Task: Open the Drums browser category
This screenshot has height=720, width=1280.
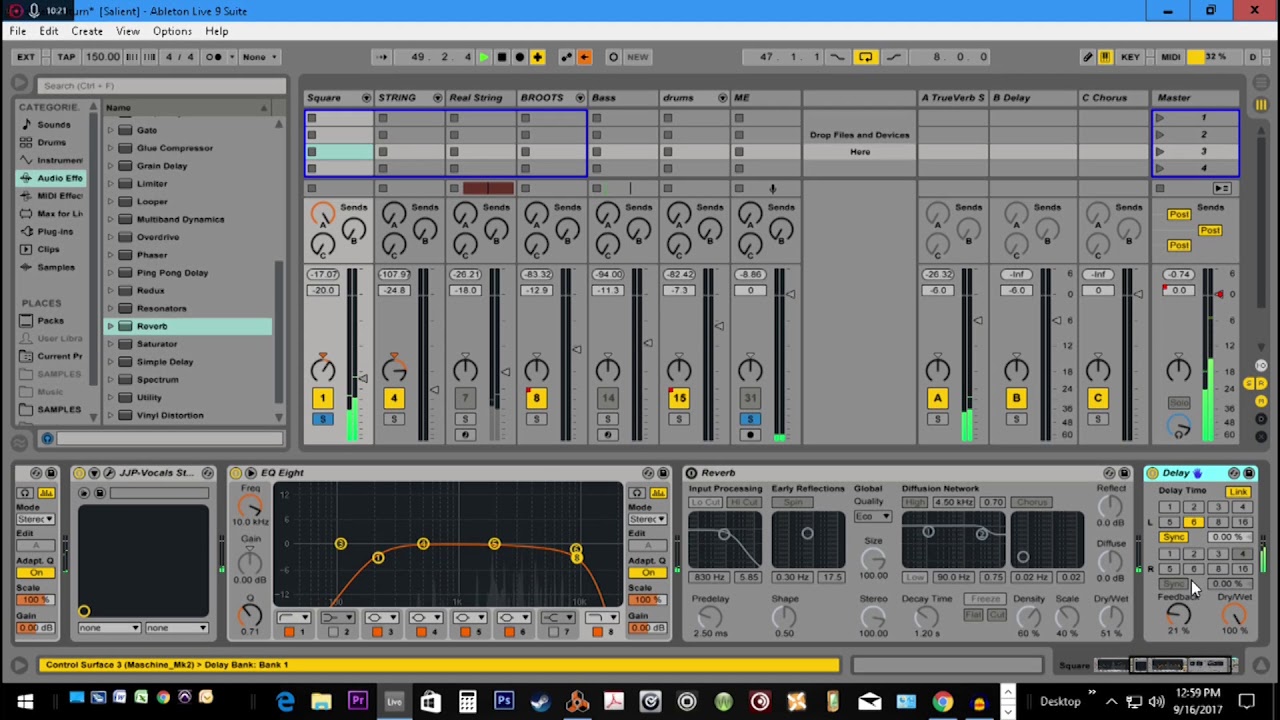Action: click(x=52, y=143)
